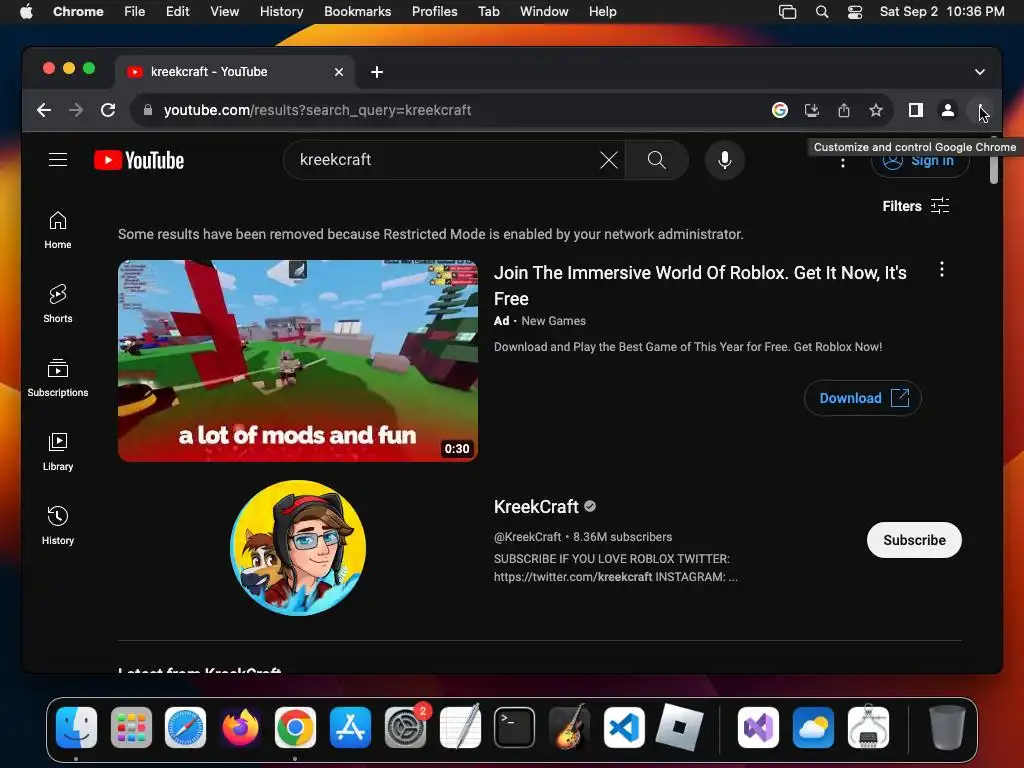Open the History menu
The image size is (1024, 768).
click(281, 12)
